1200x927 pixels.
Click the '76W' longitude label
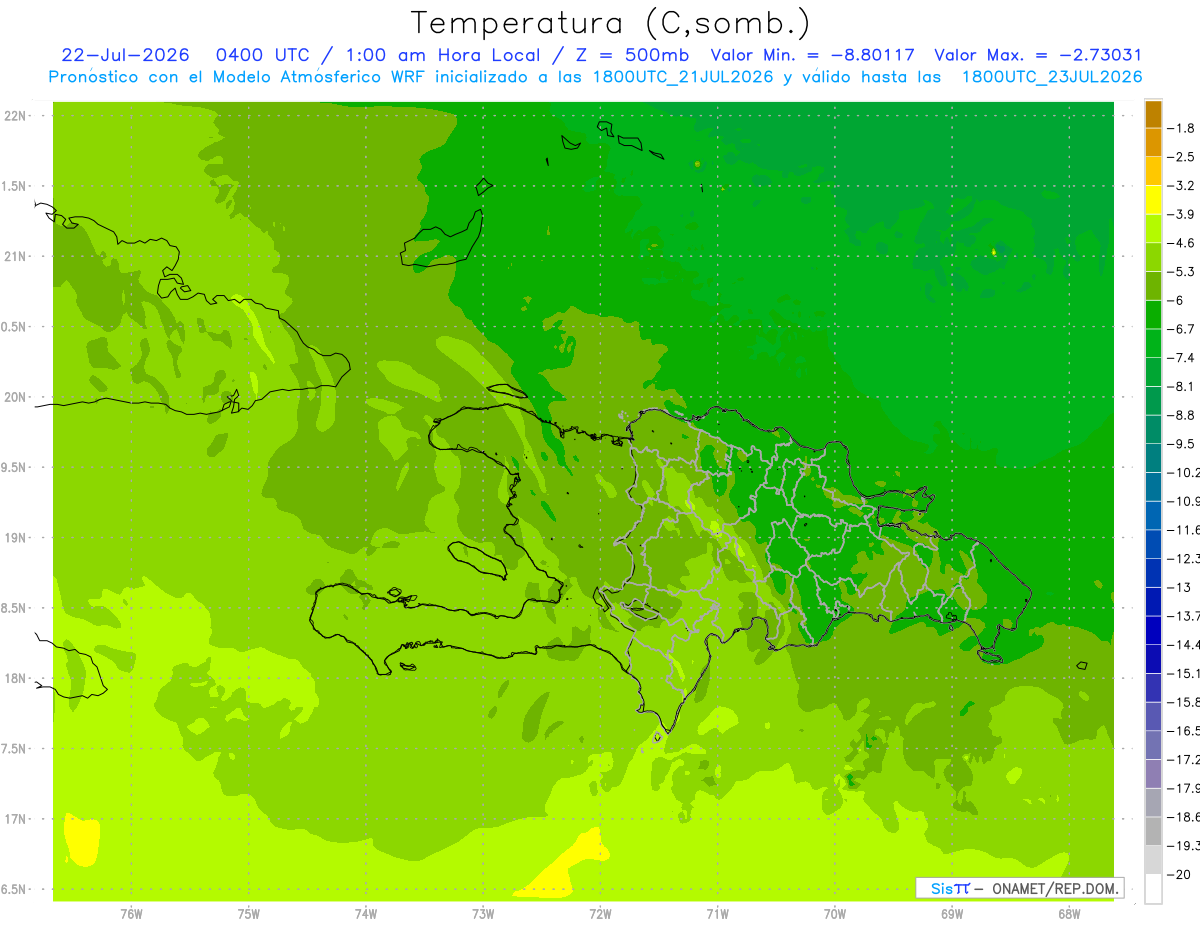[131, 913]
